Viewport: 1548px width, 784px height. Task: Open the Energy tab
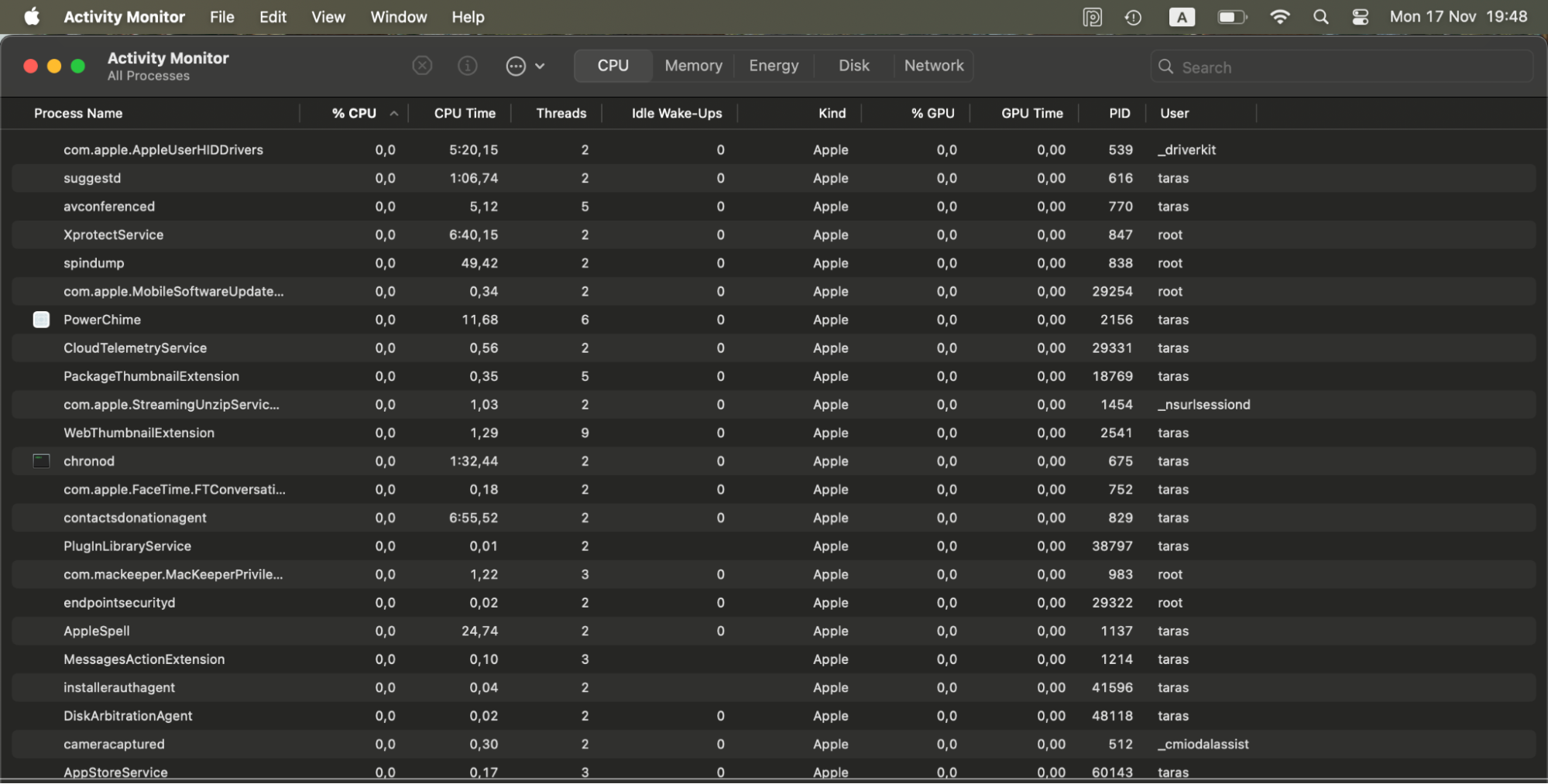pos(773,65)
